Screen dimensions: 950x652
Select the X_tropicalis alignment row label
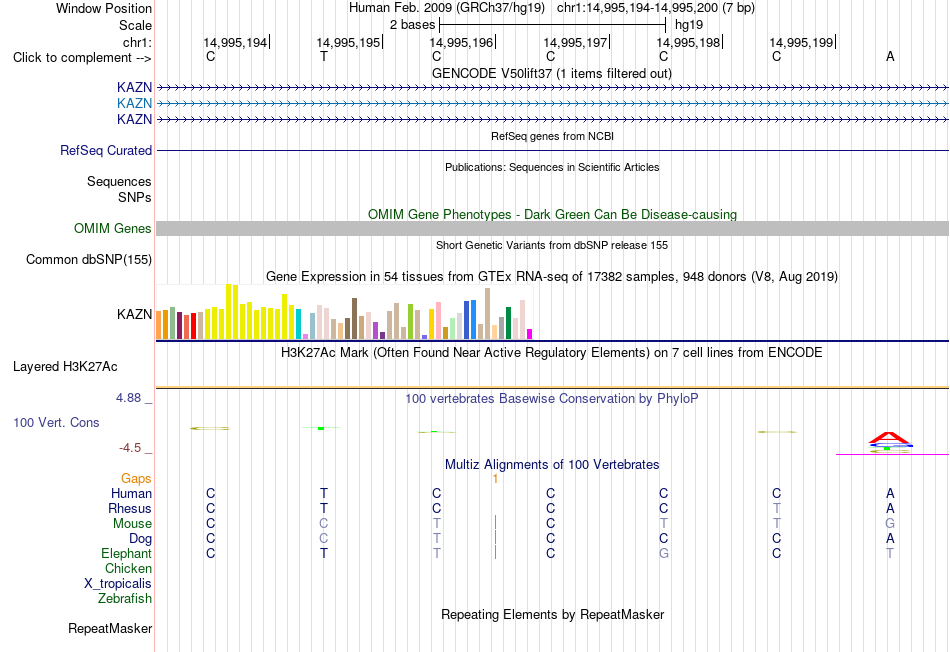[118, 584]
